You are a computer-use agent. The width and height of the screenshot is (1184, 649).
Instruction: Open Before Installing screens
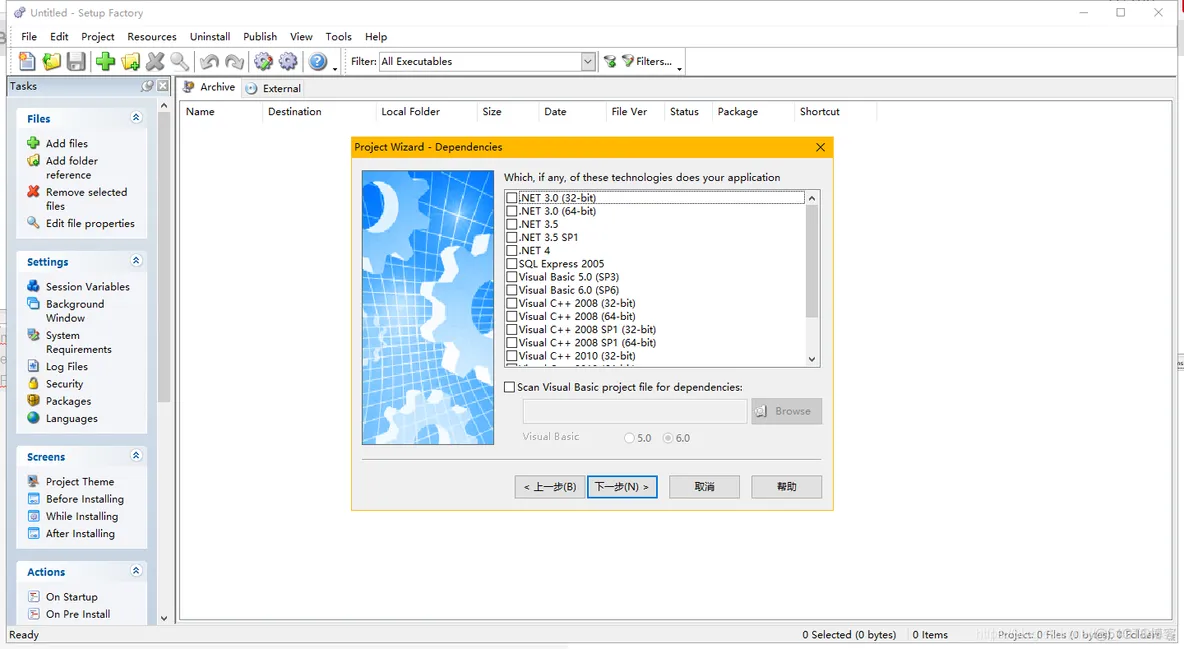[x=85, y=499]
